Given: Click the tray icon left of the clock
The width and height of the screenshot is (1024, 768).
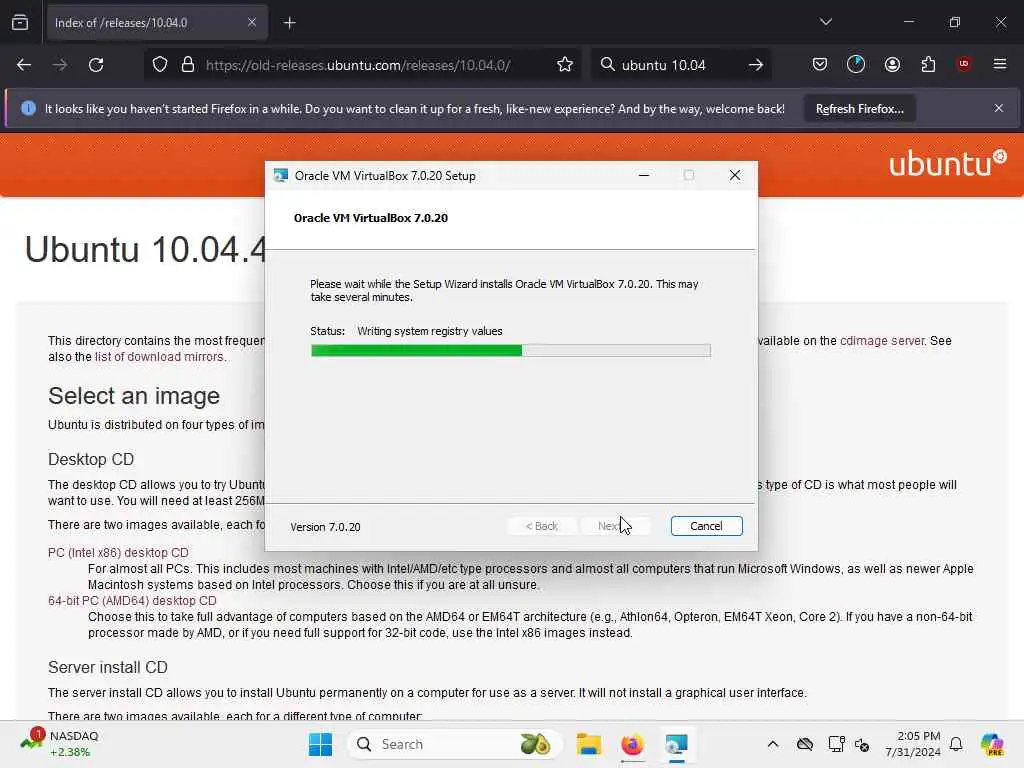Looking at the screenshot, I should pyautogui.click(x=862, y=744).
